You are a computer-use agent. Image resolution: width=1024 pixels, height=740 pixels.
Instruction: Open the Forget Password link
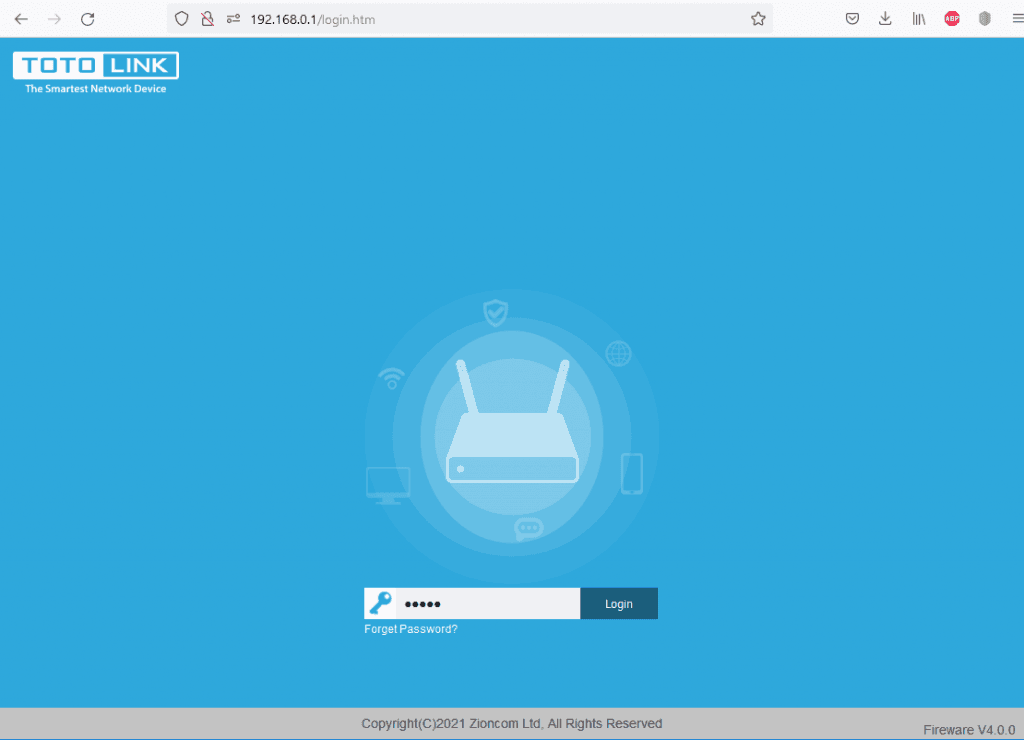411,629
